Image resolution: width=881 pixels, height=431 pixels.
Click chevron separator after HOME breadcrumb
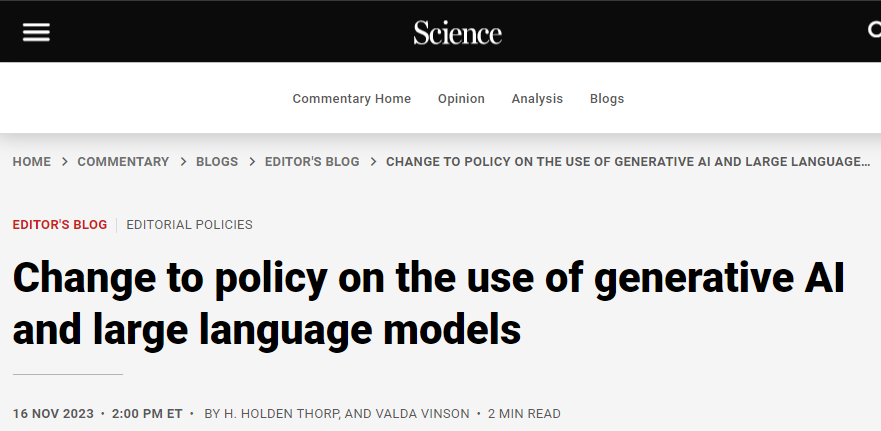[65, 162]
